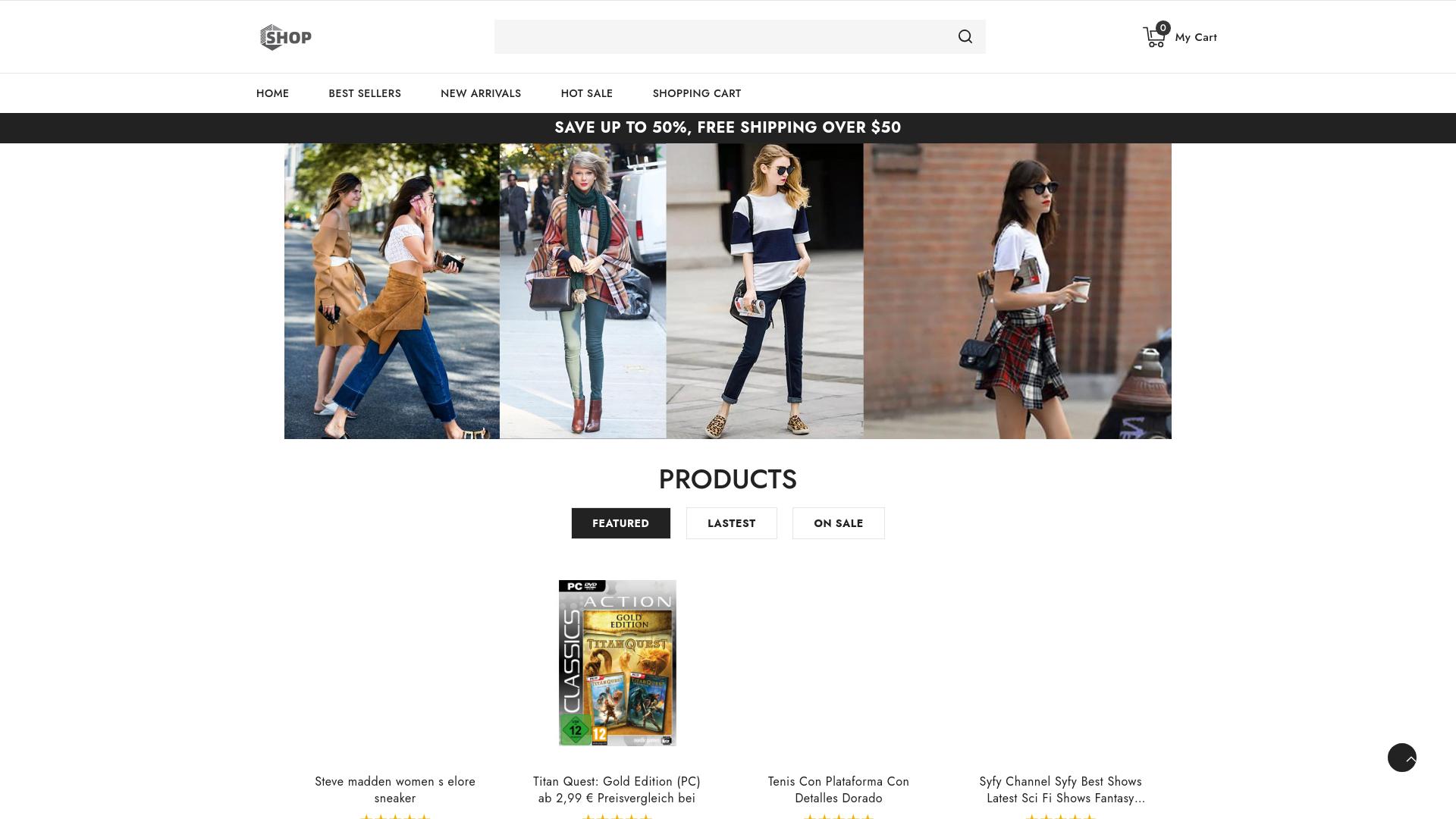Go to Best Sellers page
1456x819 pixels.
point(364,93)
